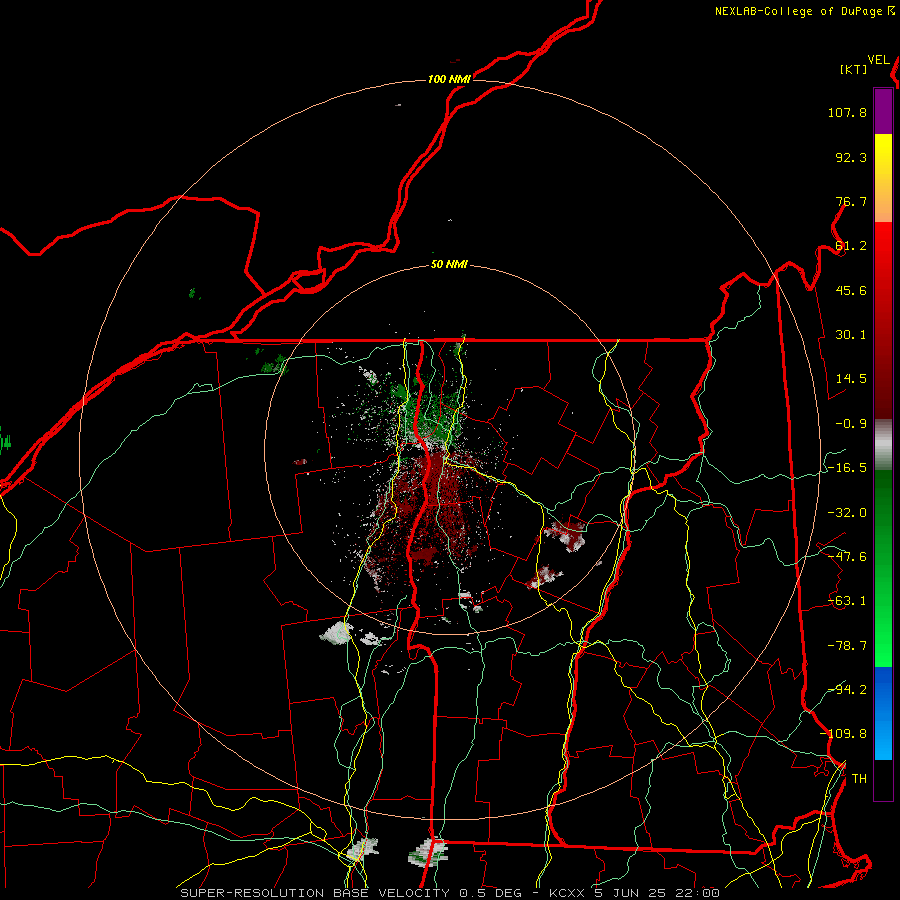Click the -16.5 velocity scale value

pyautogui.click(x=847, y=468)
